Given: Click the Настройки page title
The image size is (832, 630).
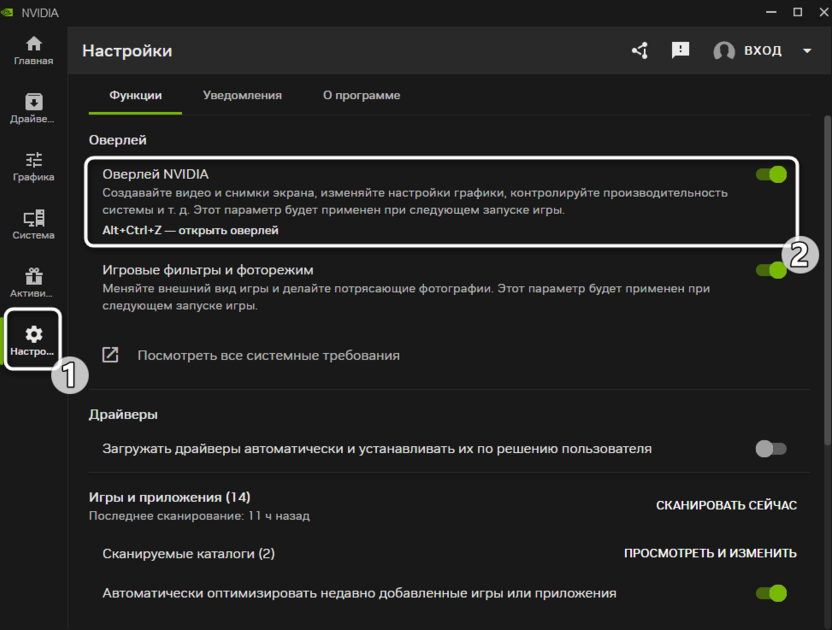Looking at the screenshot, I should [x=127, y=51].
